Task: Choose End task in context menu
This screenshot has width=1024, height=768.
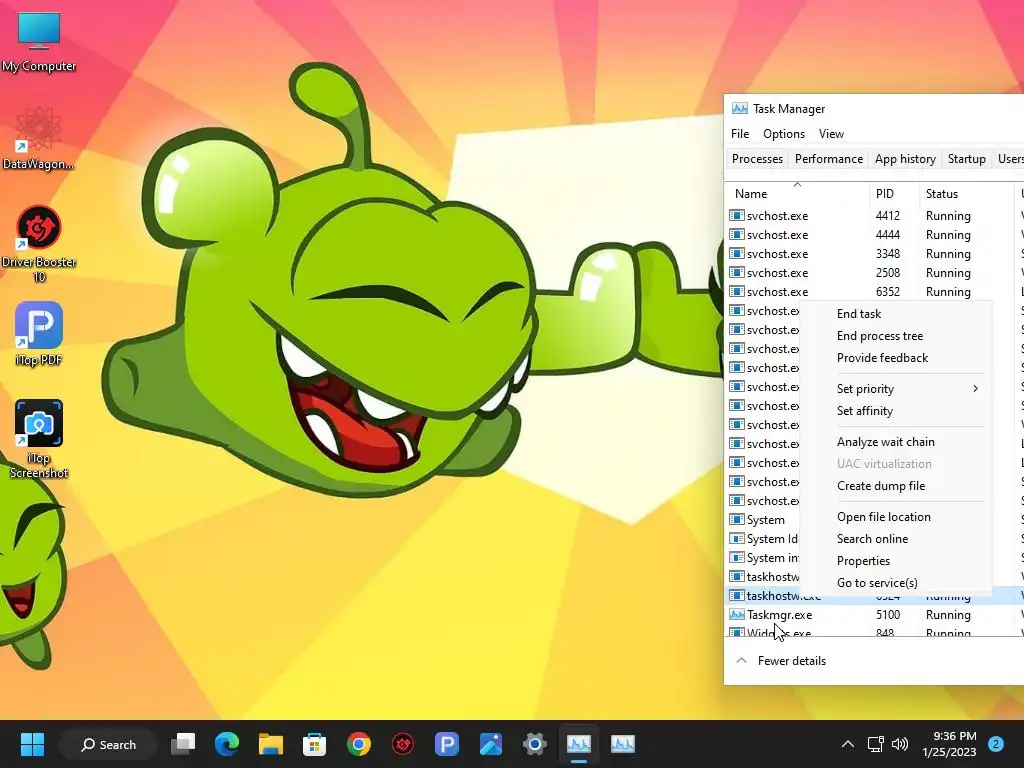Action: [x=895, y=314]
